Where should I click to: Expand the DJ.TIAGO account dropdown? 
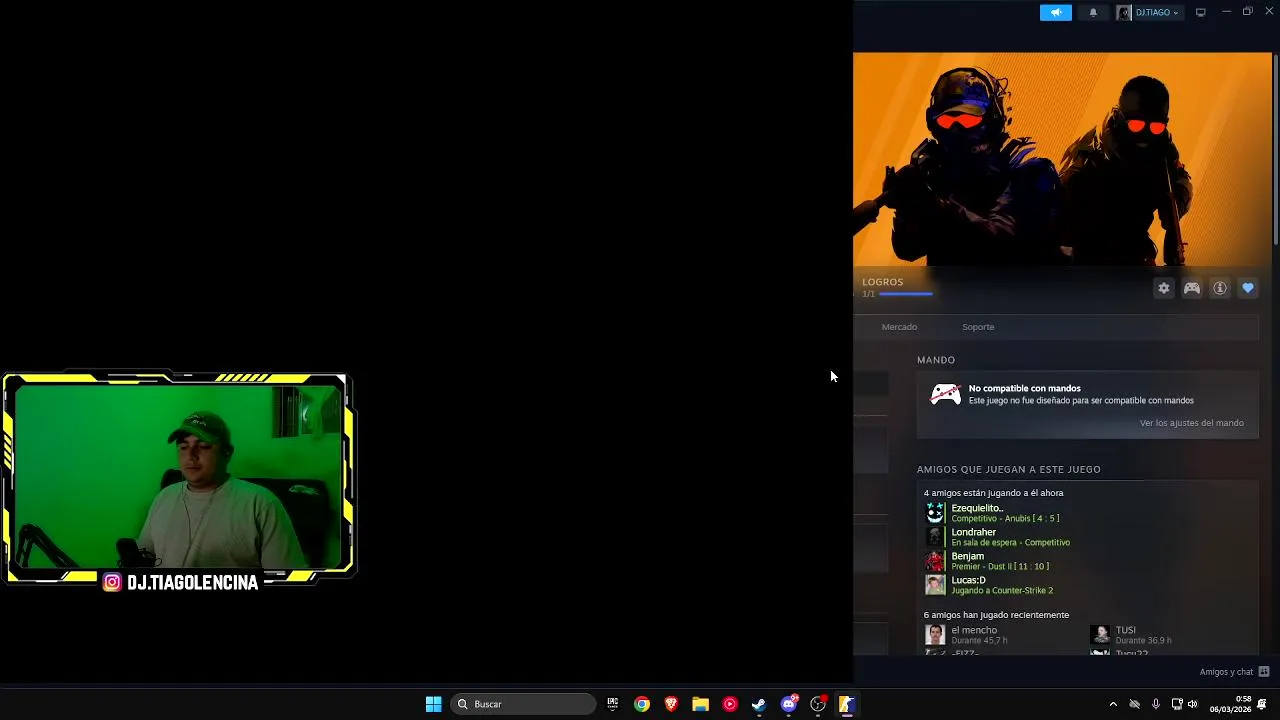pyautogui.click(x=1156, y=13)
